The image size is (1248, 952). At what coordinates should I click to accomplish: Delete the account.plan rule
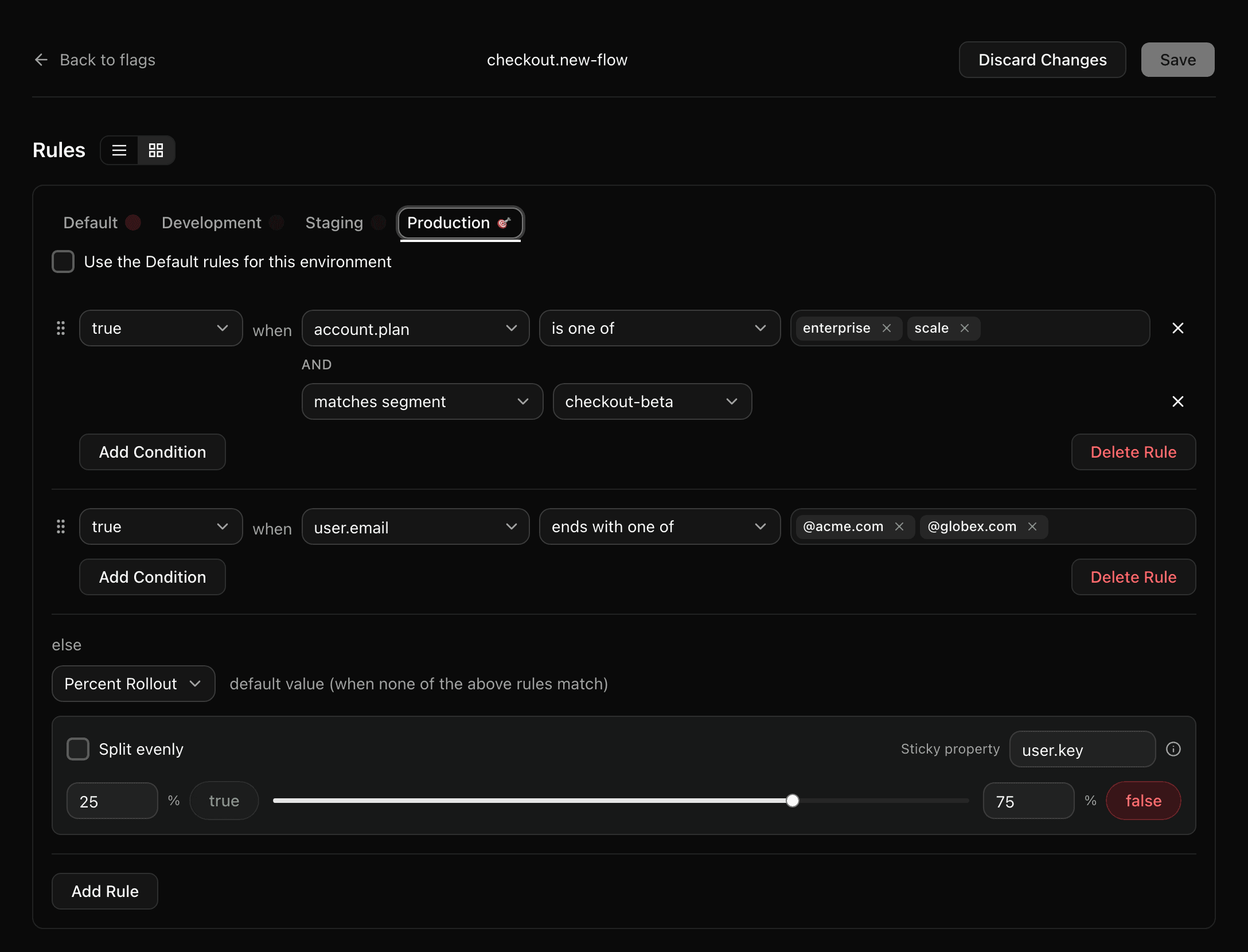(1133, 452)
